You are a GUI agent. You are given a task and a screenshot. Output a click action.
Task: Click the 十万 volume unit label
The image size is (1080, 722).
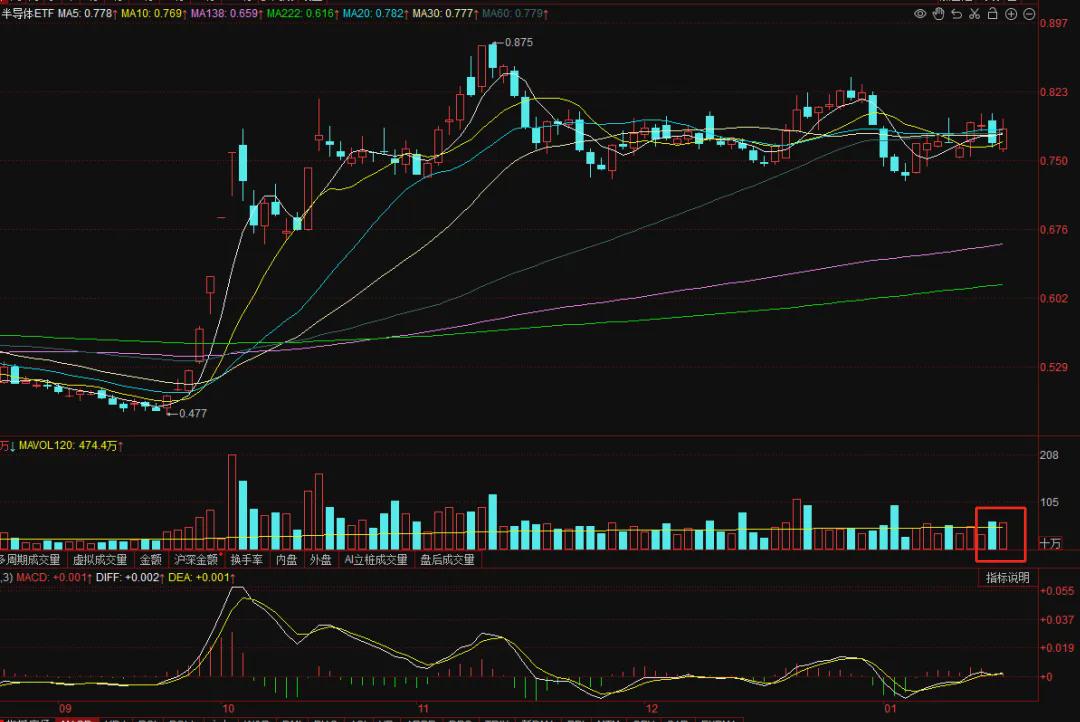pyautogui.click(x=1050, y=544)
